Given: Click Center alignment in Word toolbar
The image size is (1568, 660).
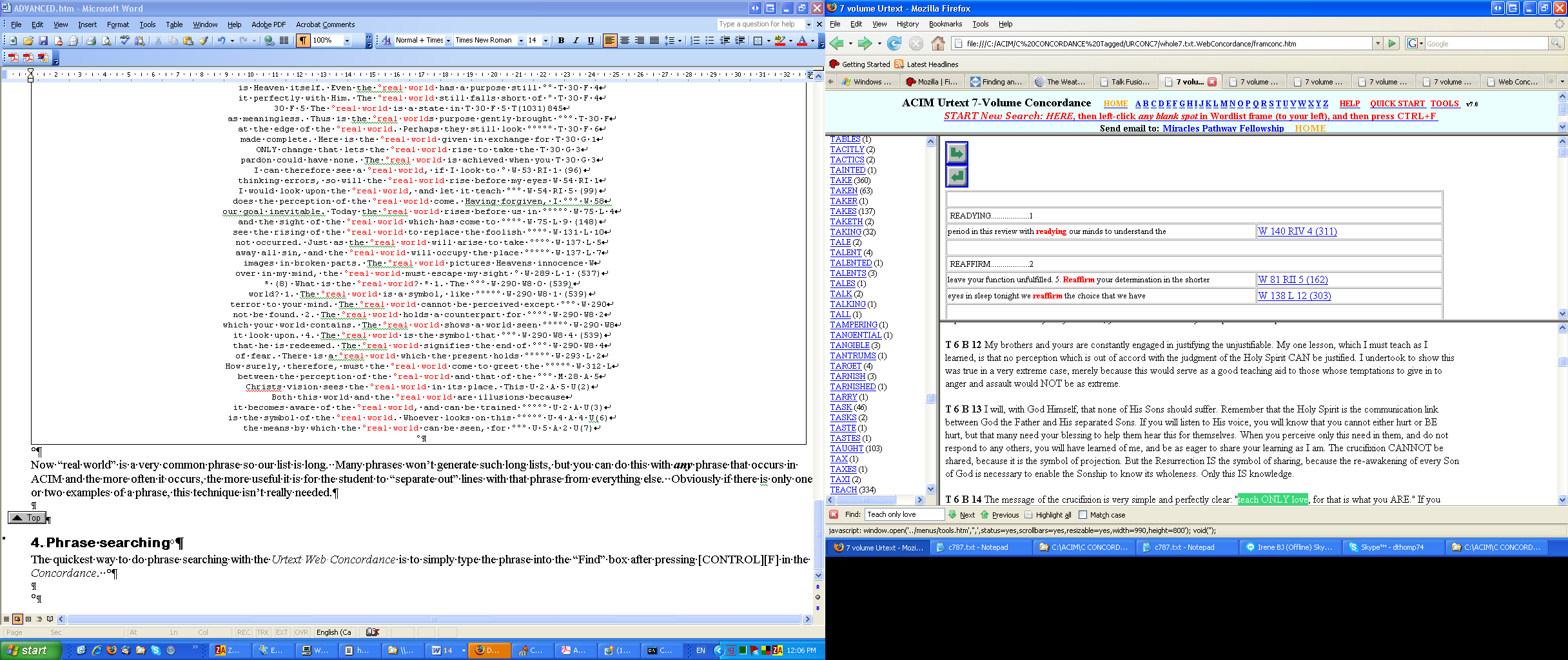Looking at the screenshot, I should click(624, 41).
